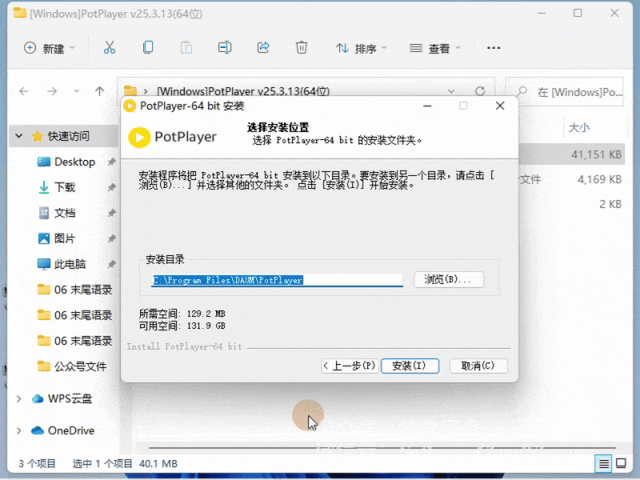Click pin icon next to 文档
This screenshot has width=640, height=480.
(x=111, y=213)
